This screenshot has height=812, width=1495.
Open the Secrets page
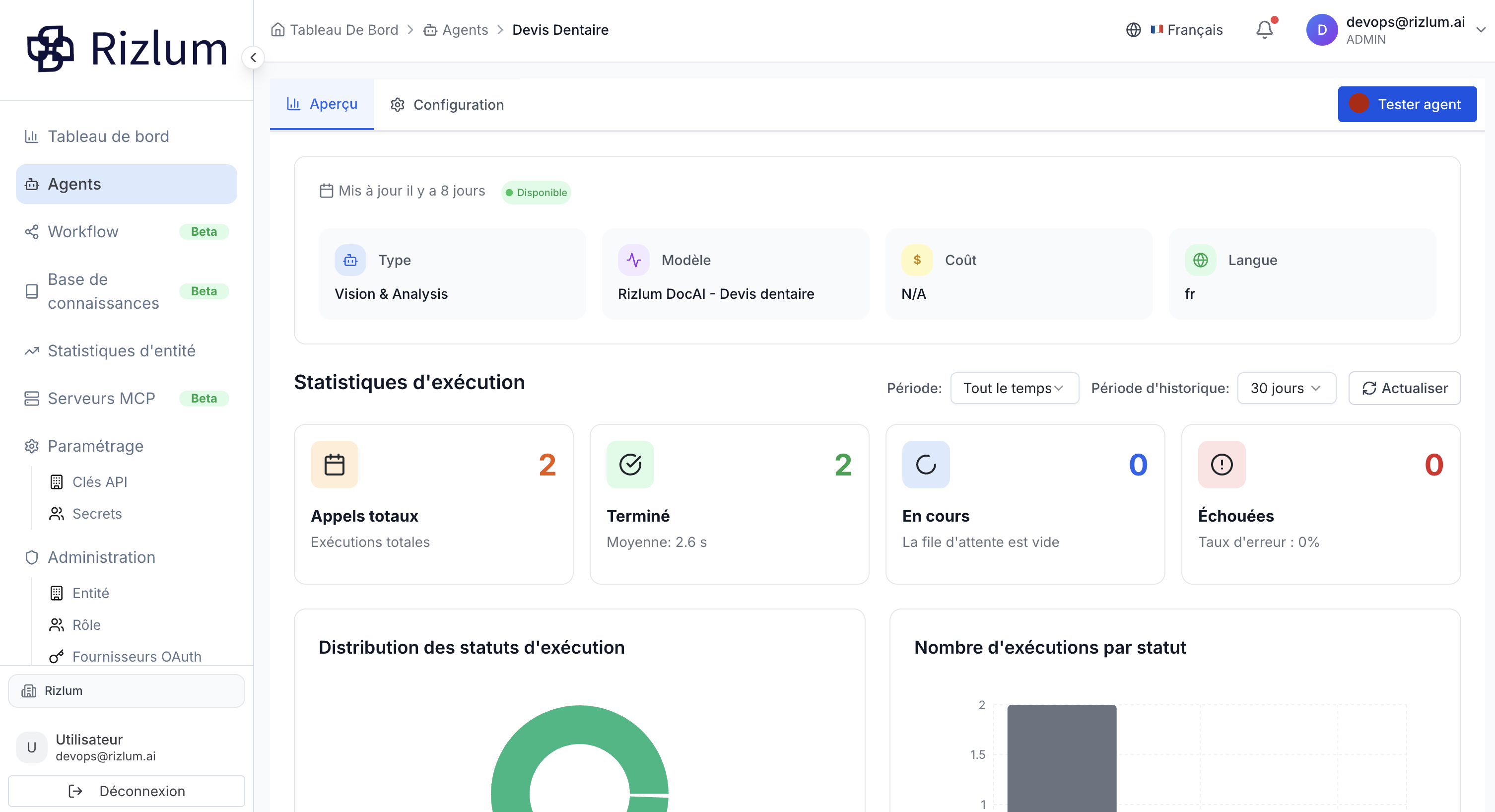[x=97, y=514]
